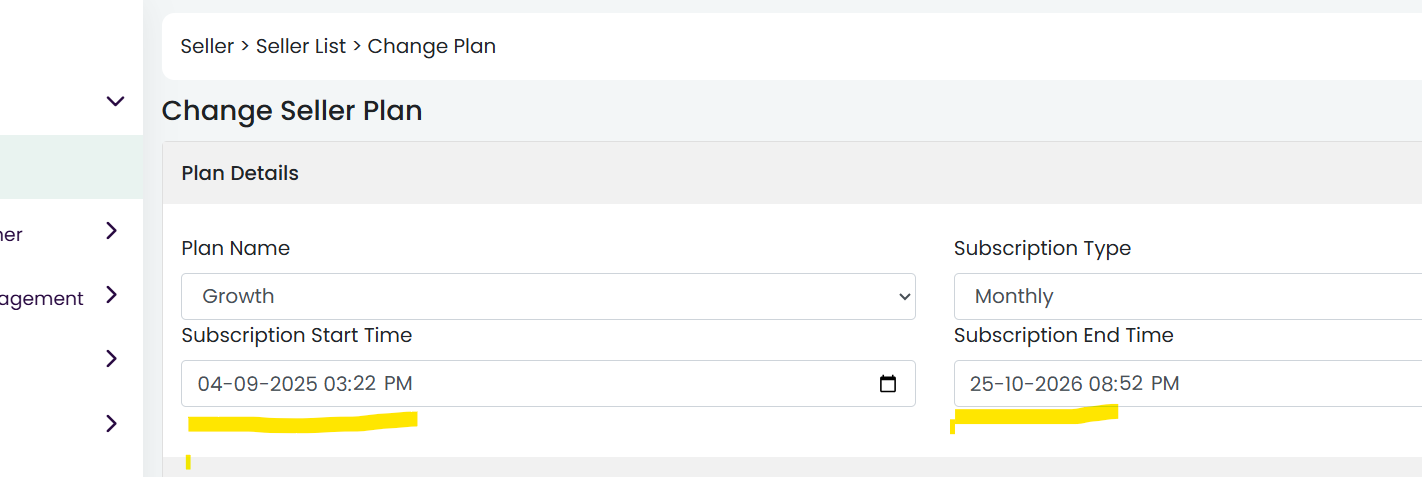The height and width of the screenshot is (477, 1422).
Task: Click the highlighted green sidebar menu item
Action: (x=71, y=167)
